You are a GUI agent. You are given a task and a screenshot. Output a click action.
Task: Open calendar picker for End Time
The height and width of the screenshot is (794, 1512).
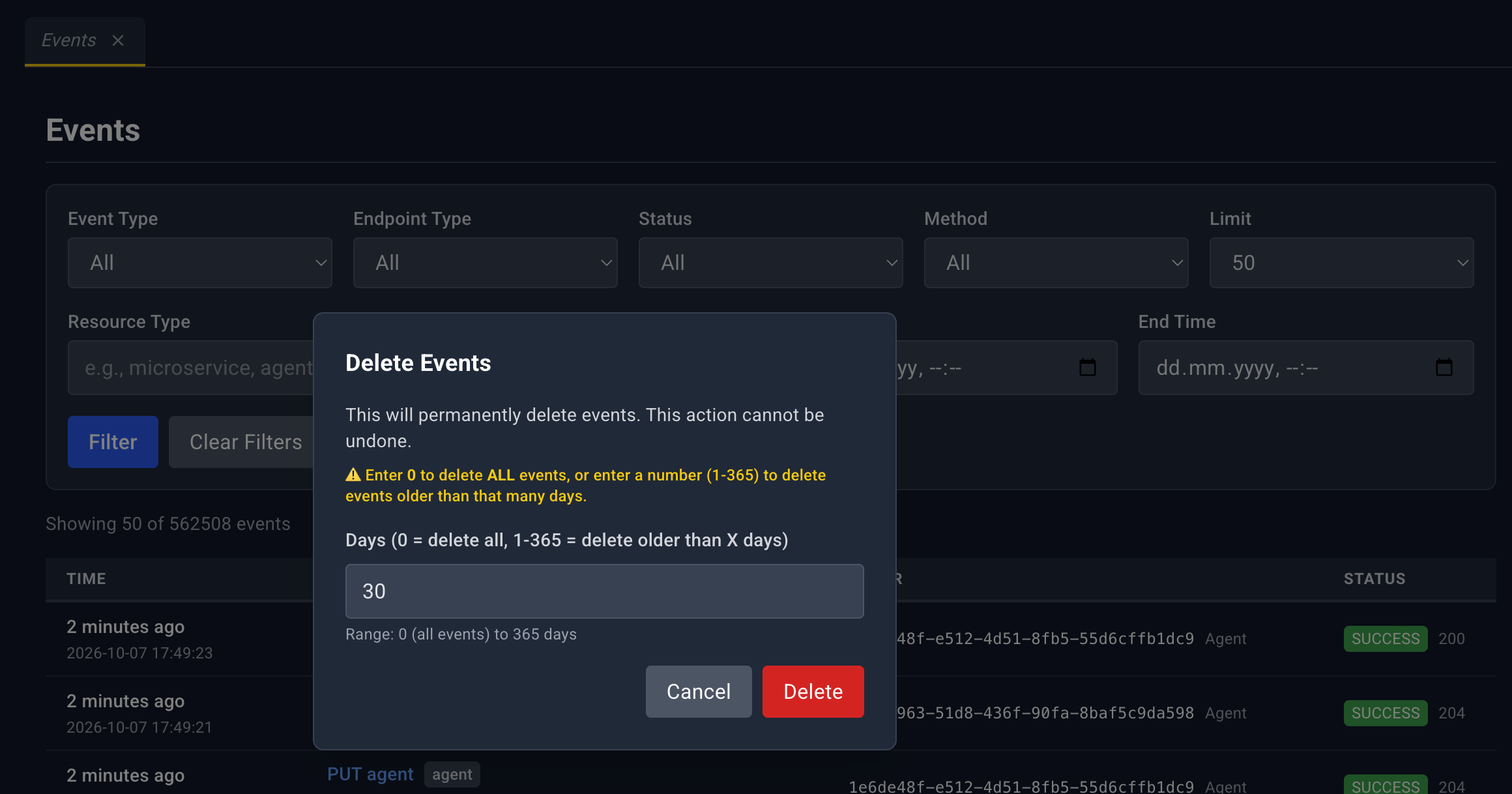(x=1444, y=368)
